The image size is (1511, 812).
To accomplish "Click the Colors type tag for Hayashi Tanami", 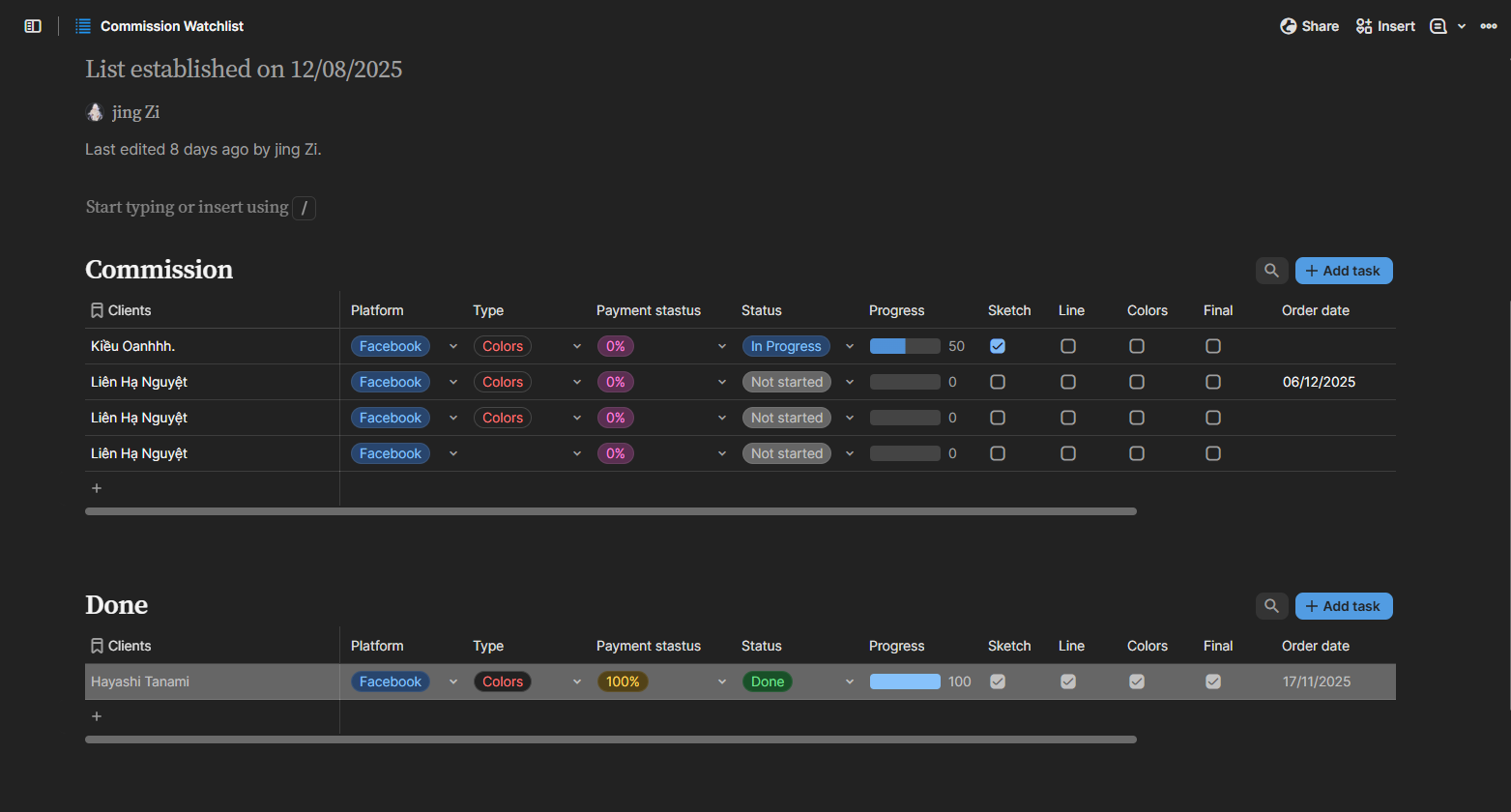I will pyautogui.click(x=503, y=681).
